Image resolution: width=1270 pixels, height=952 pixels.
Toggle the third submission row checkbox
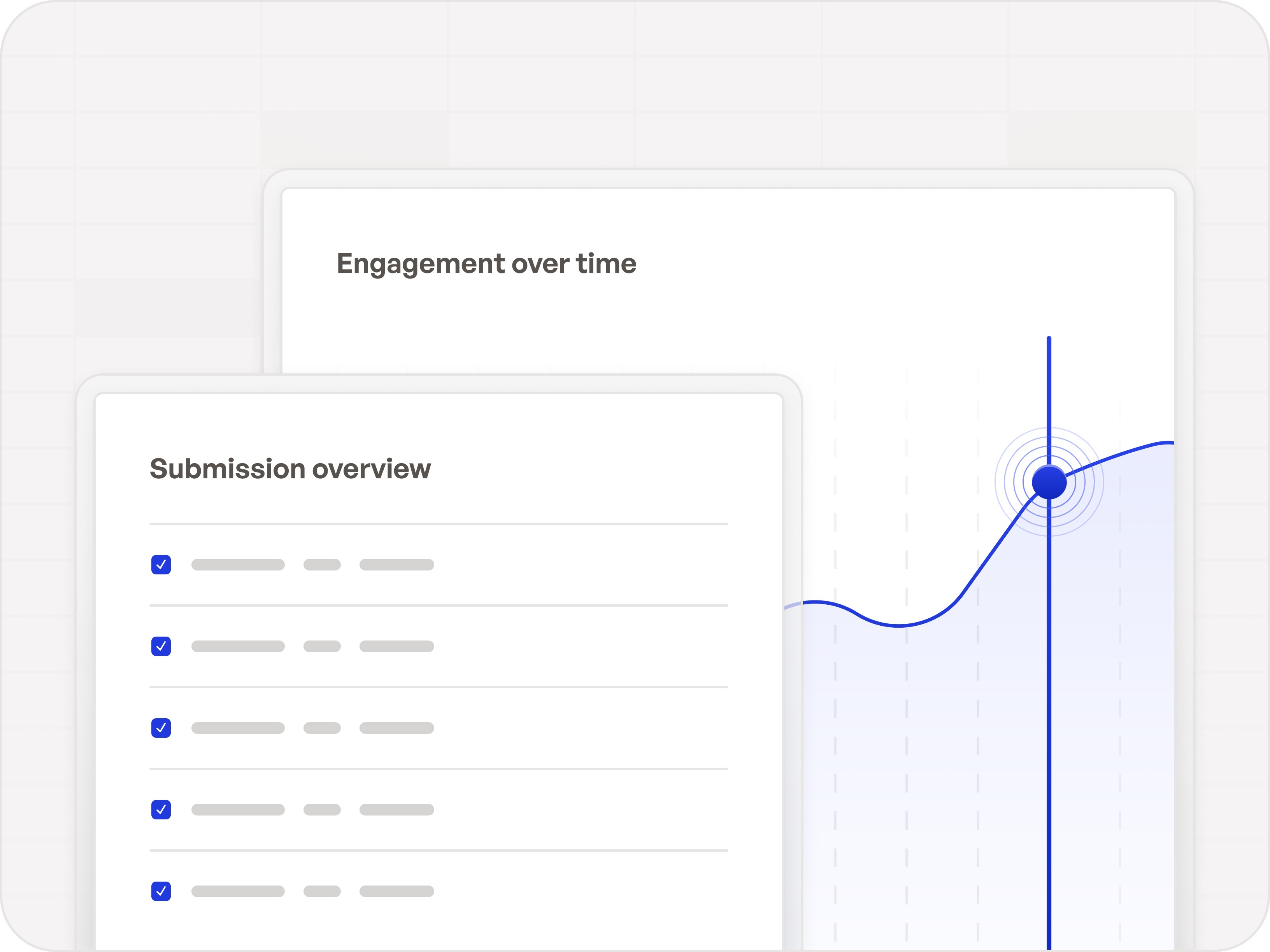click(x=161, y=728)
